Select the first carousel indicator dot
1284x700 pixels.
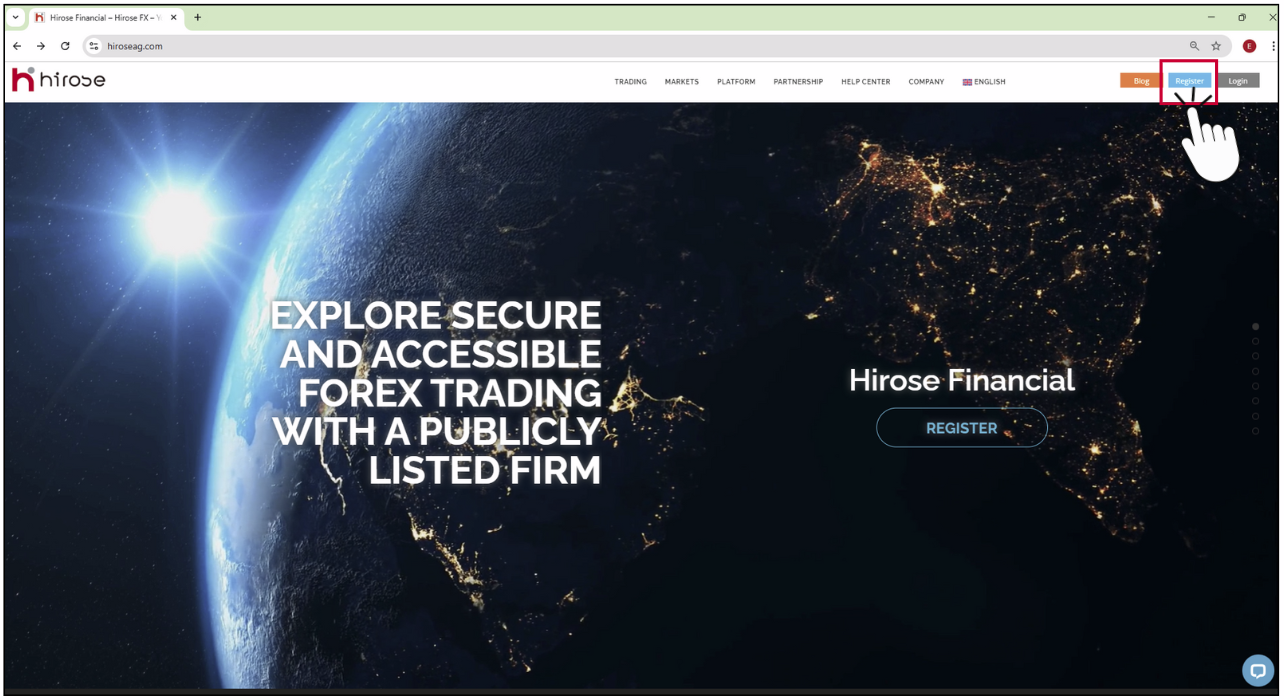point(1256,325)
